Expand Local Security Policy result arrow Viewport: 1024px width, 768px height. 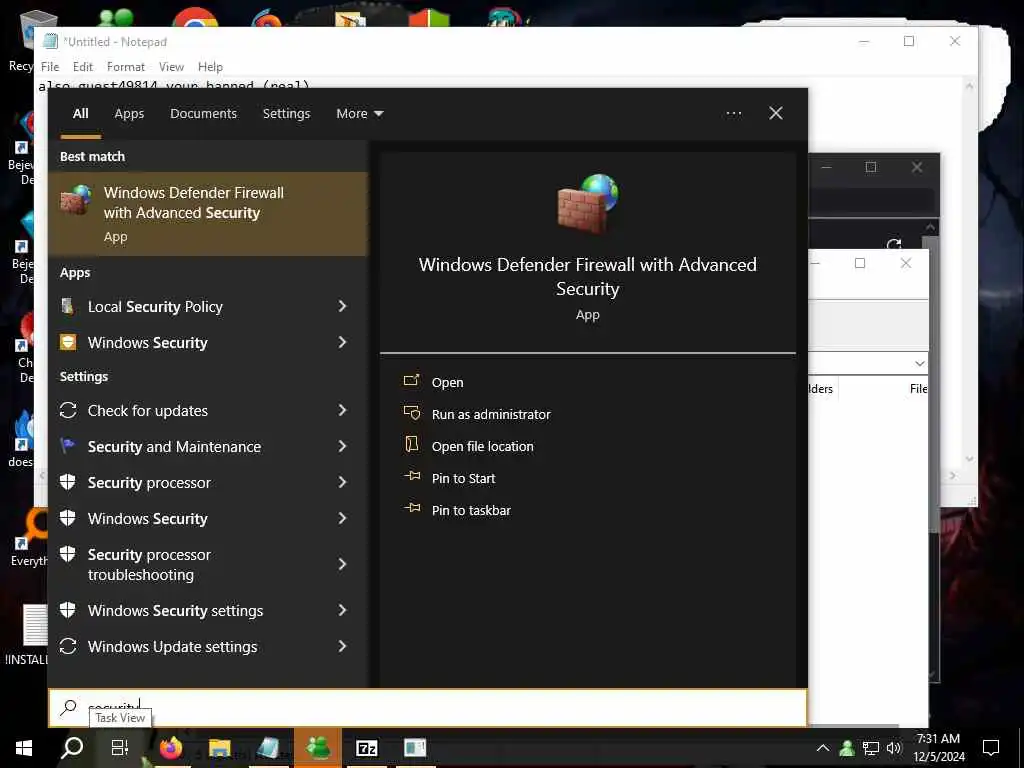pyautogui.click(x=342, y=306)
